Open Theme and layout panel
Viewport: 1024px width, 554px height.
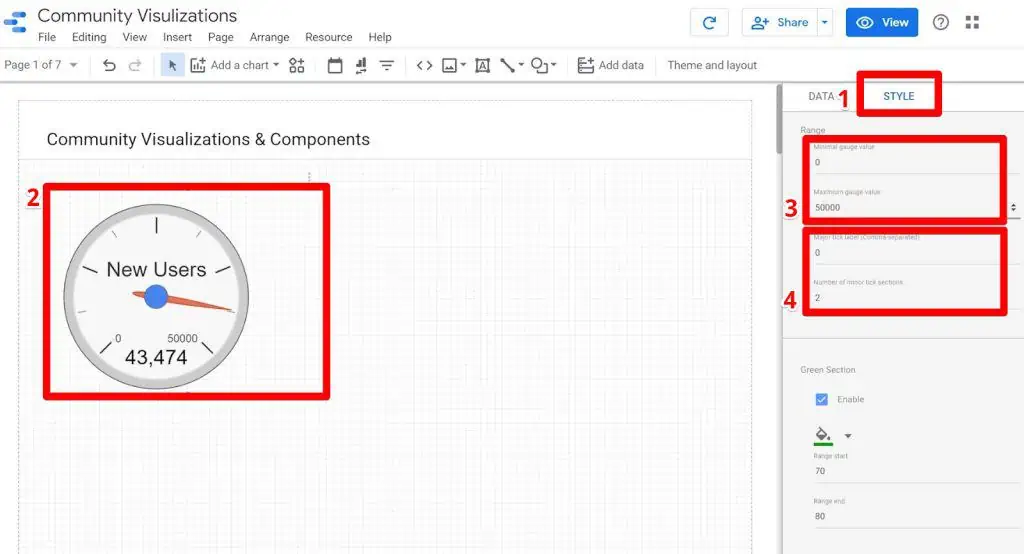[712, 65]
